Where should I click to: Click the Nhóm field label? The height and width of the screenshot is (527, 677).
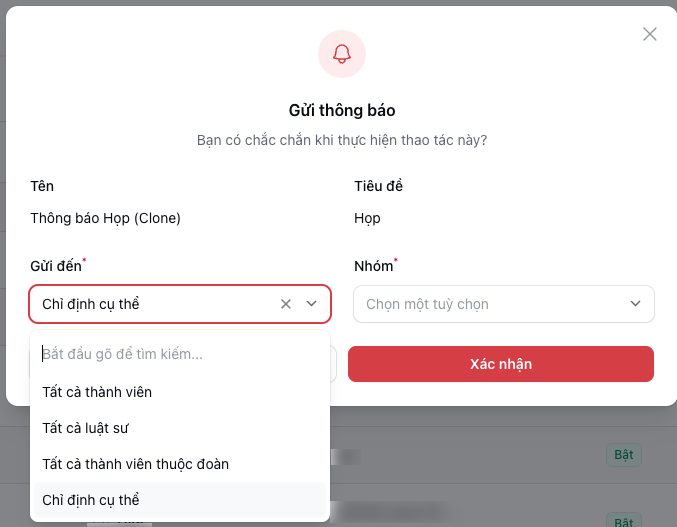point(374,266)
